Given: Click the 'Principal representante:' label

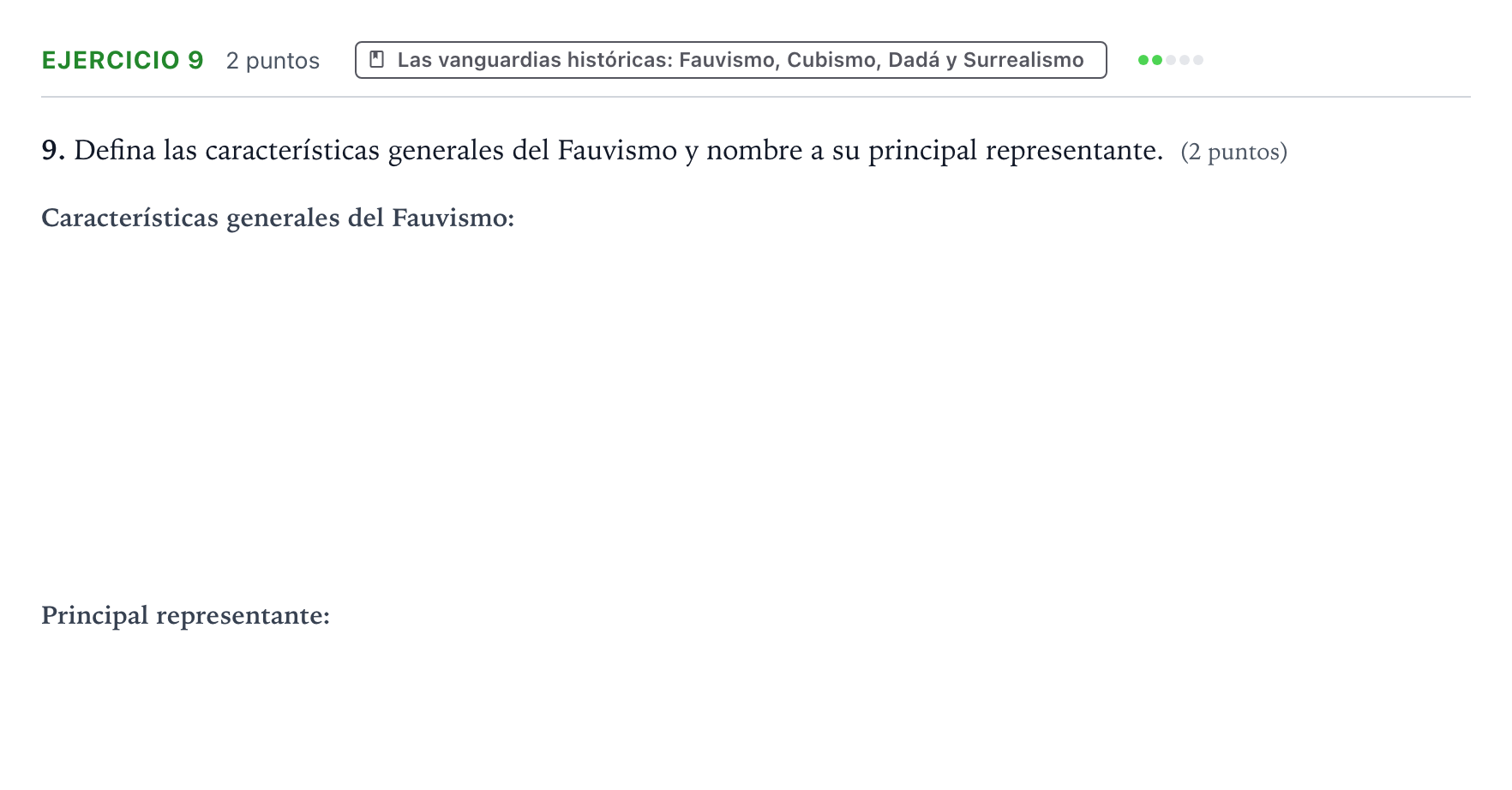Looking at the screenshot, I should [x=185, y=615].
